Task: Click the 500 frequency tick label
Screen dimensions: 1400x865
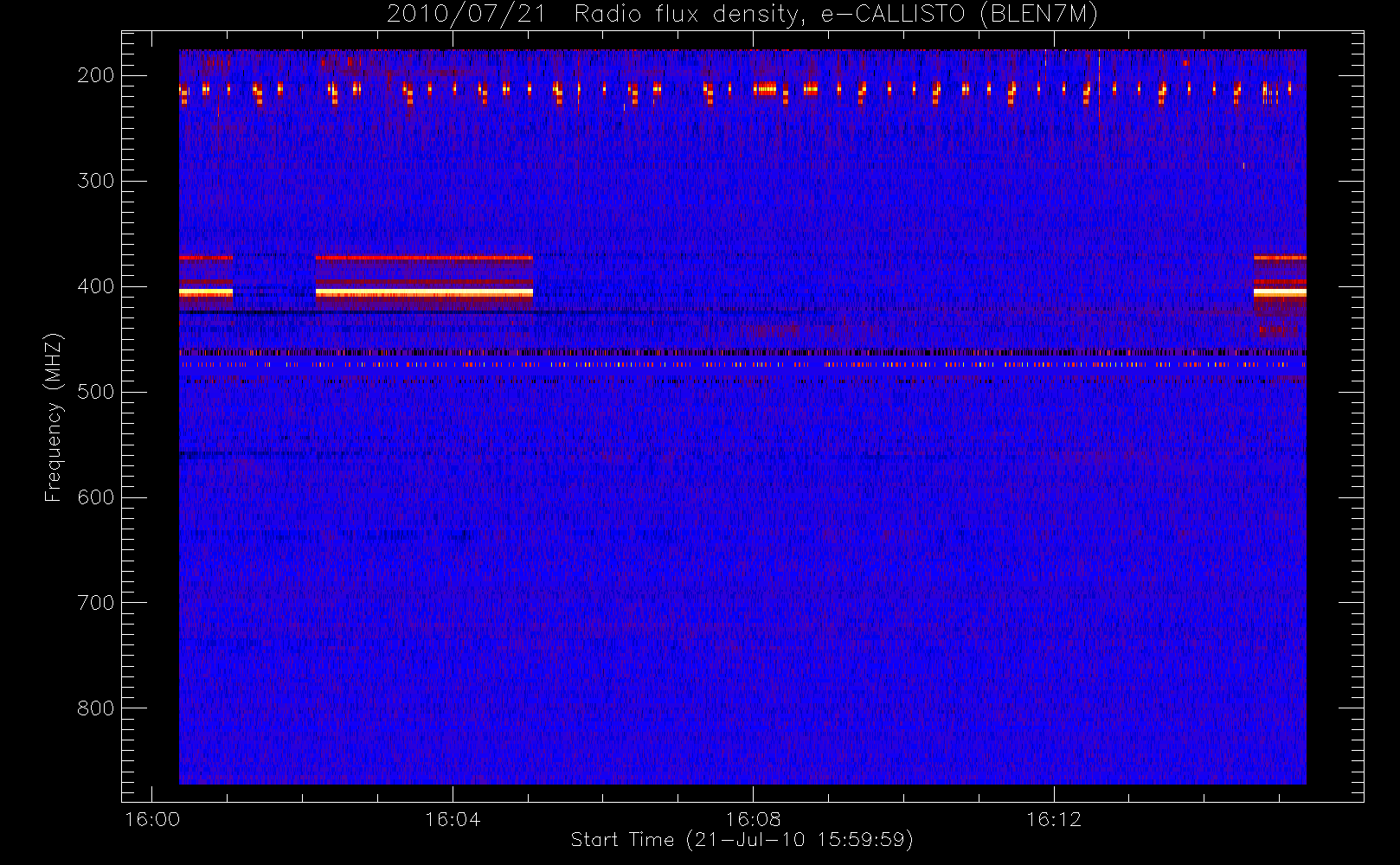Action: tap(96, 392)
